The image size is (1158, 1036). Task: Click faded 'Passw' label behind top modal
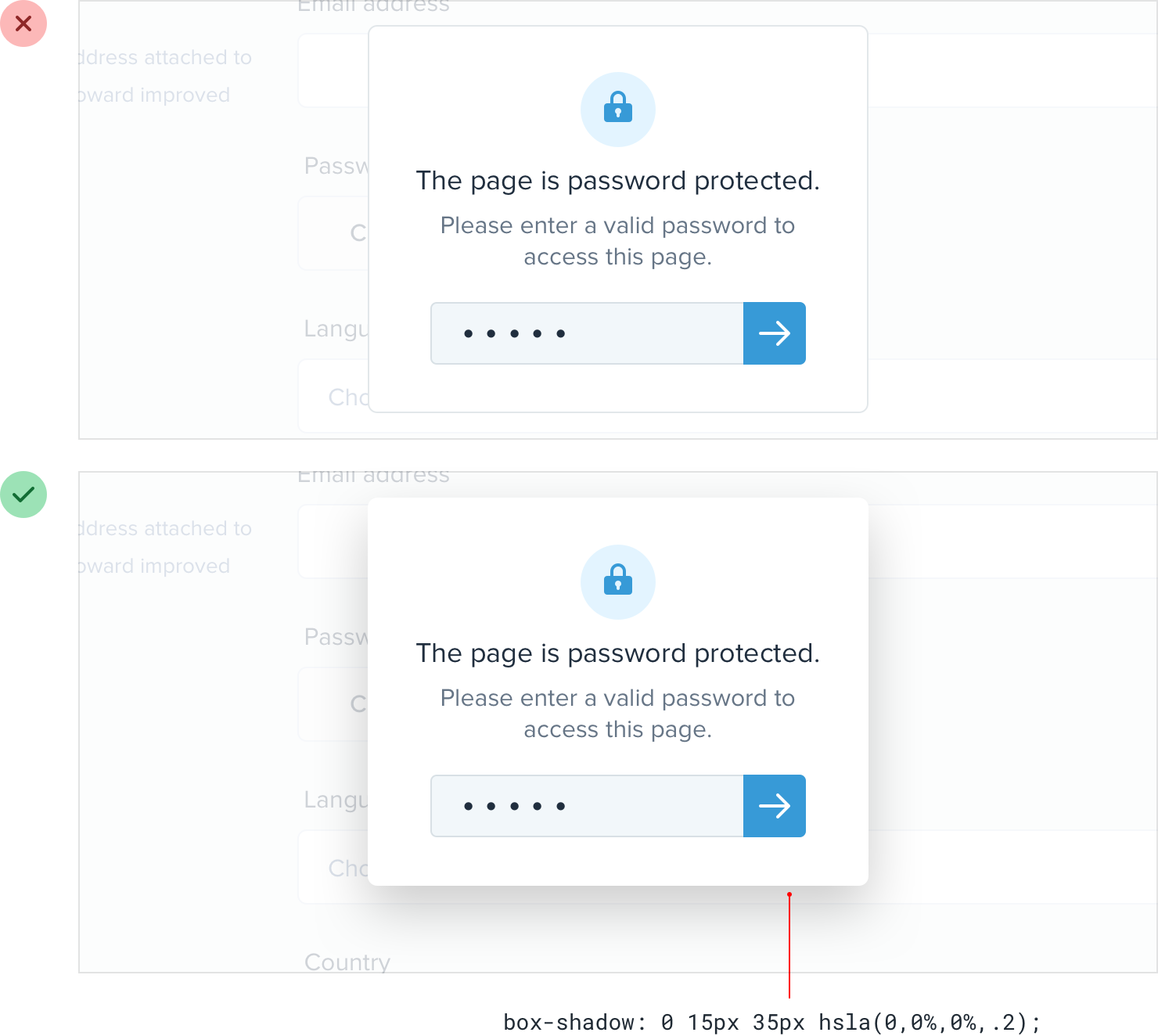(336, 166)
